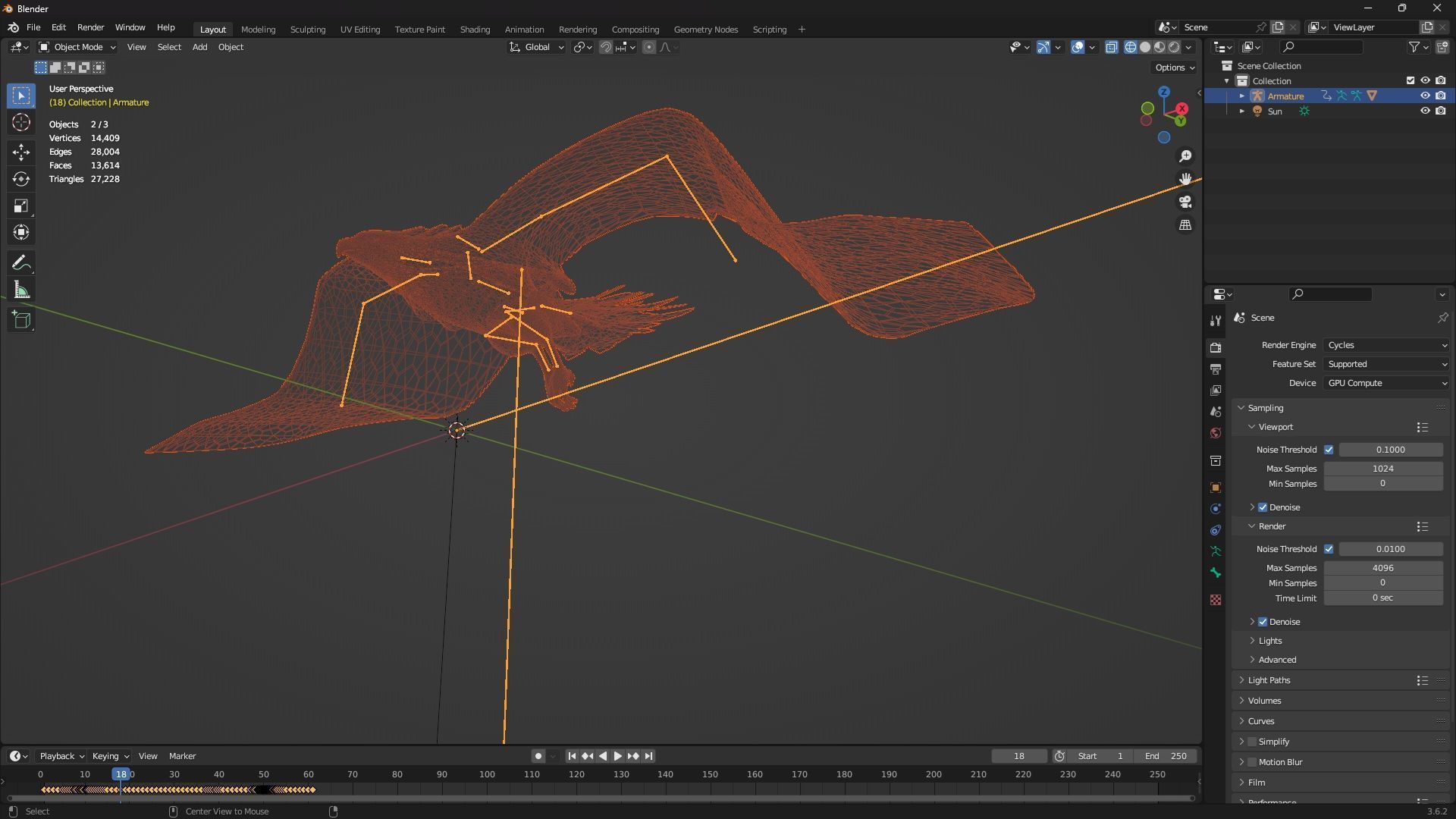The height and width of the screenshot is (819, 1456).
Task: Uncheck Render Denoise checkbox
Action: click(x=1263, y=622)
